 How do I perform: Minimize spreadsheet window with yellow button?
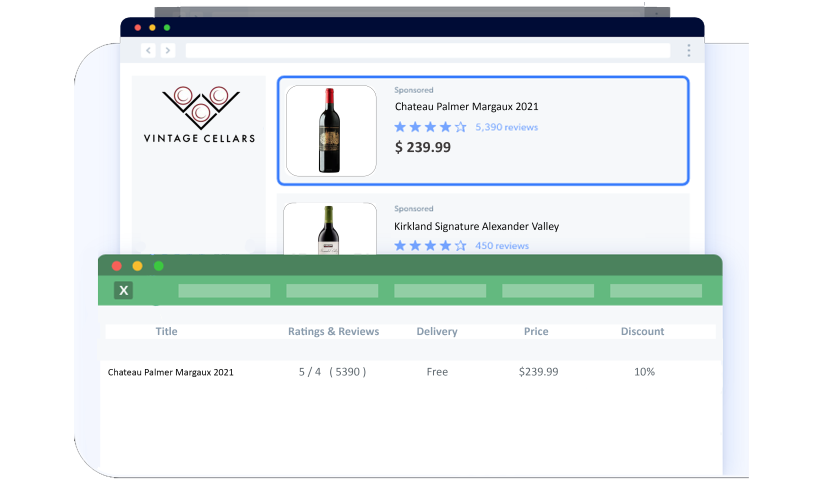(138, 266)
